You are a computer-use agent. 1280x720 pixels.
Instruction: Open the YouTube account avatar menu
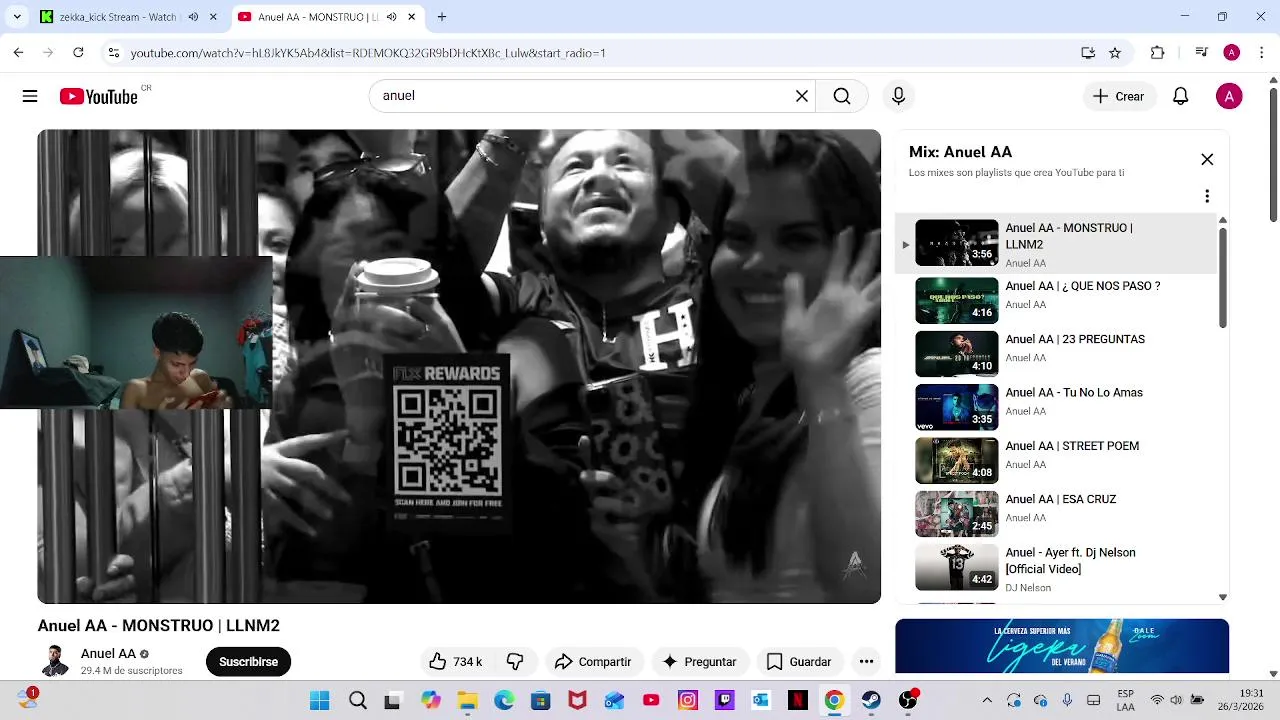coord(1229,96)
